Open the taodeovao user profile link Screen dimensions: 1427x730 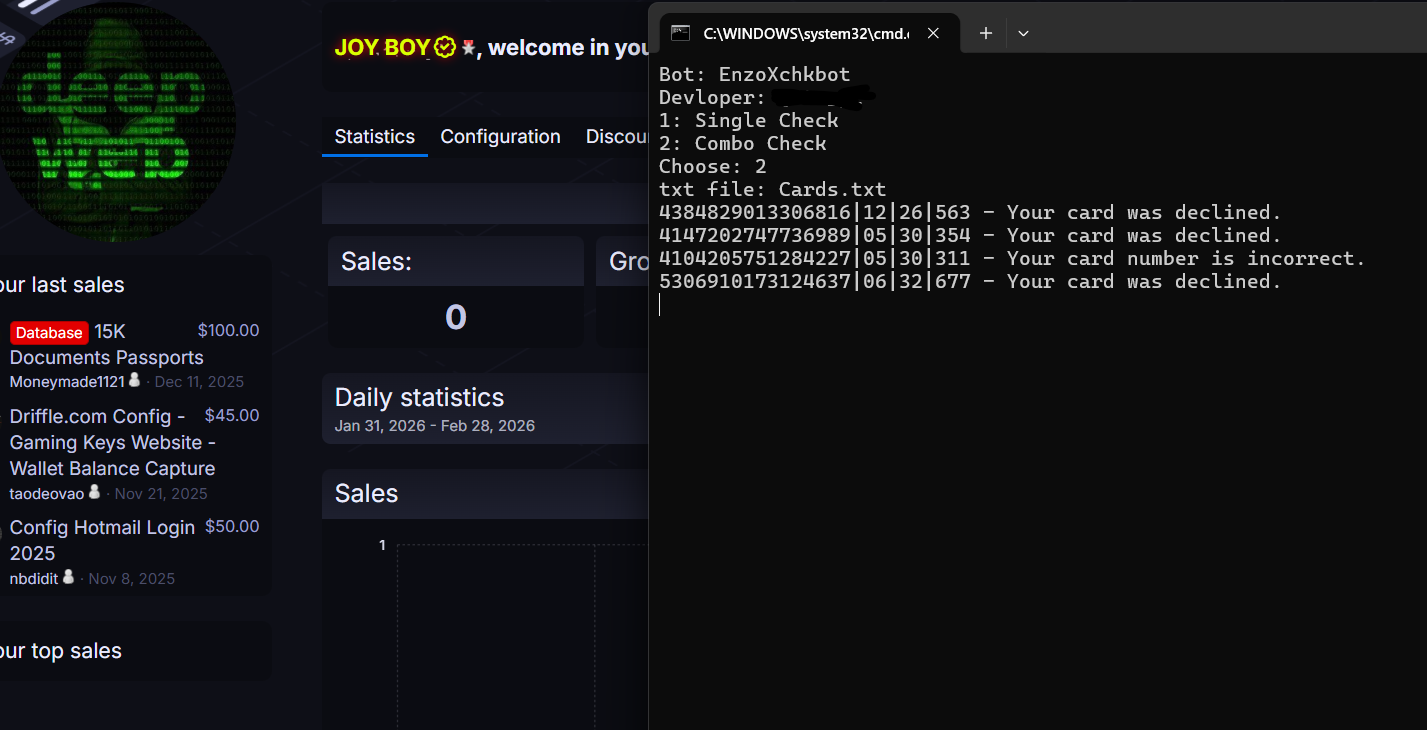pyautogui.click(x=47, y=494)
